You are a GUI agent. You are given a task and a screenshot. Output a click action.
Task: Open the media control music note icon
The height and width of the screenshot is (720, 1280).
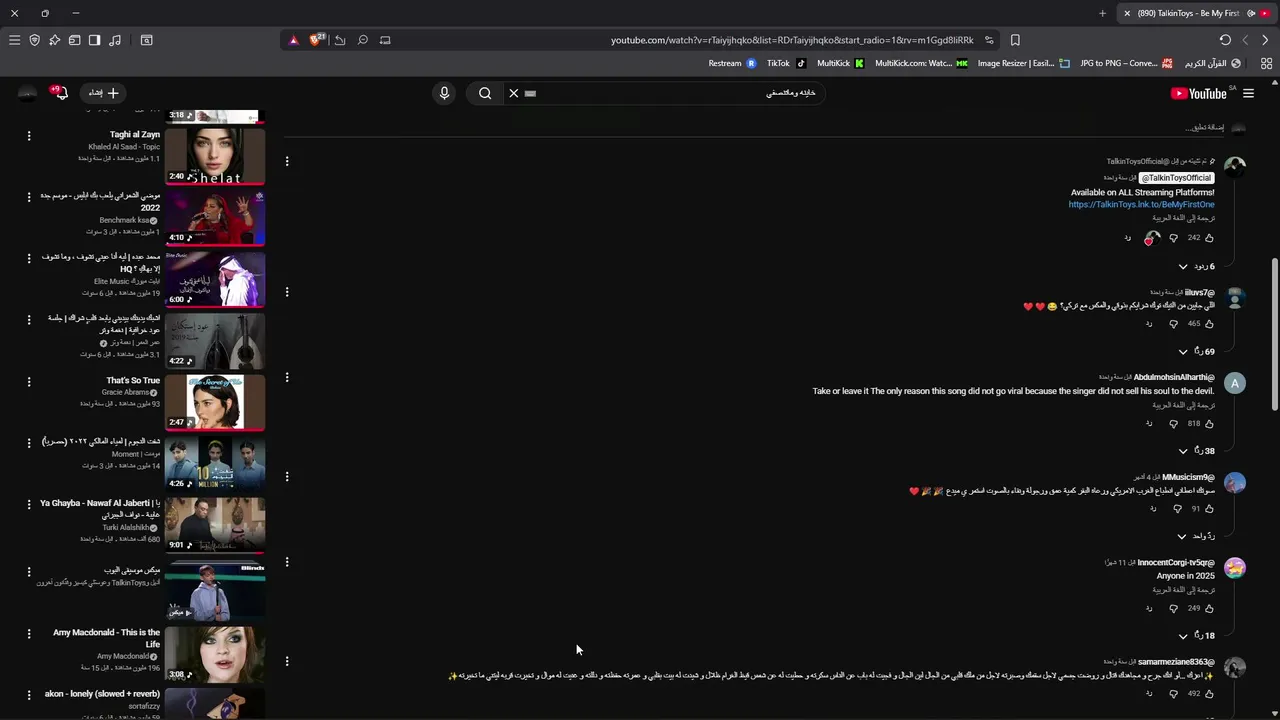pos(115,40)
